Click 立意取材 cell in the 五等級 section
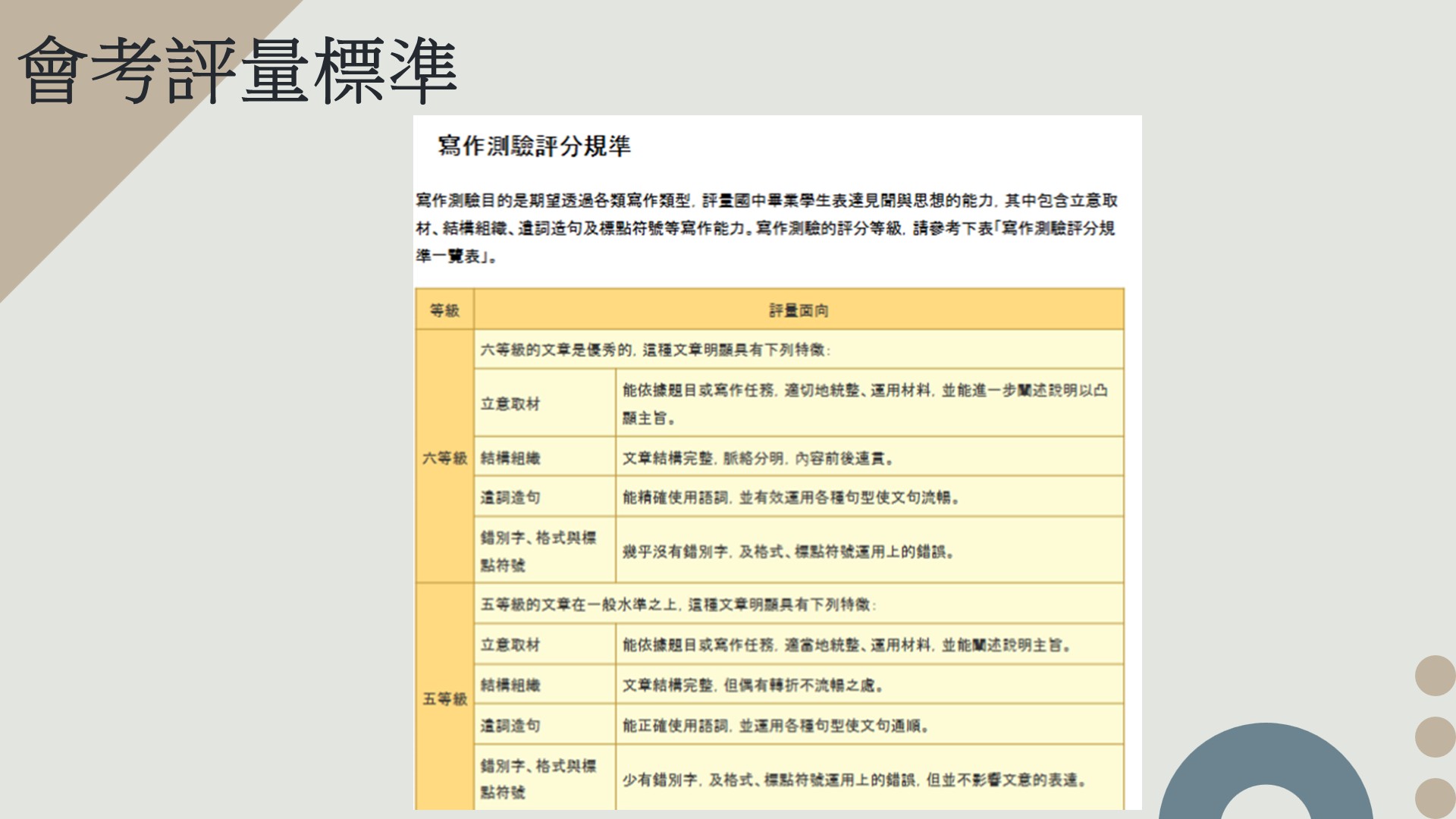 pos(510,645)
